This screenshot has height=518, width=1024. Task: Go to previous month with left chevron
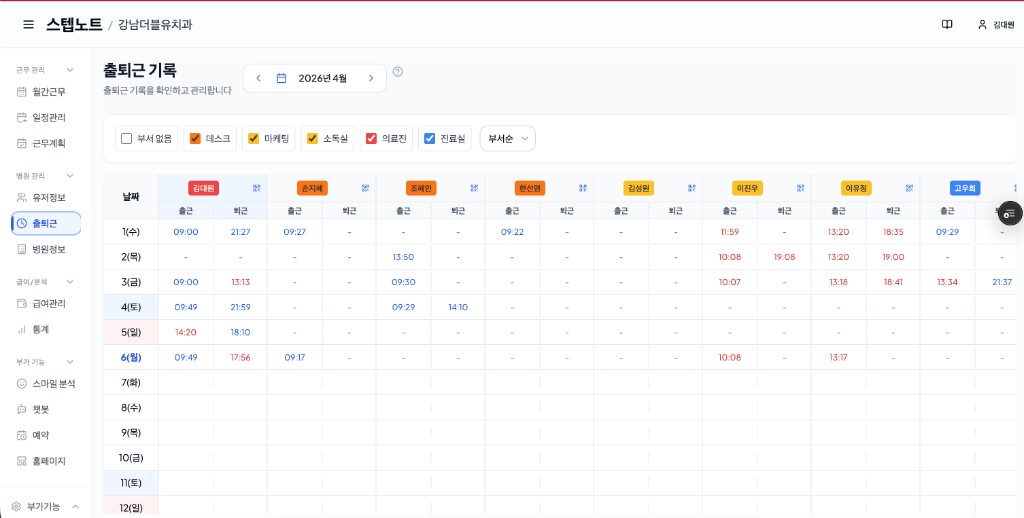click(259, 78)
